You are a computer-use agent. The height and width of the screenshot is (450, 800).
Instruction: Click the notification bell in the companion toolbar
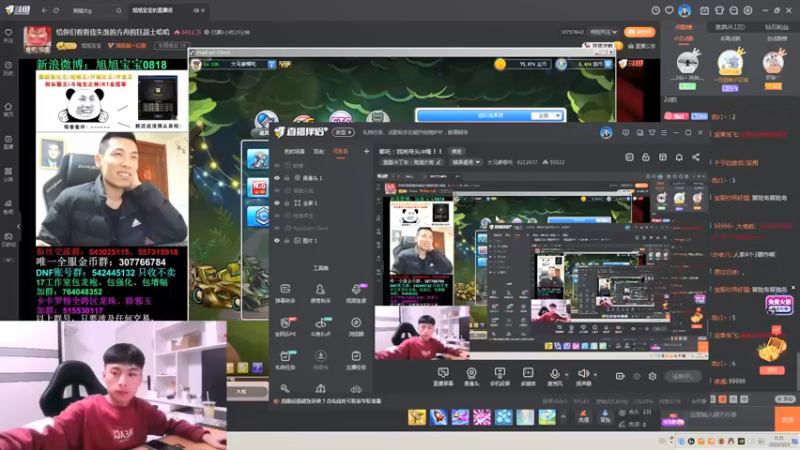(x=679, y=157)
